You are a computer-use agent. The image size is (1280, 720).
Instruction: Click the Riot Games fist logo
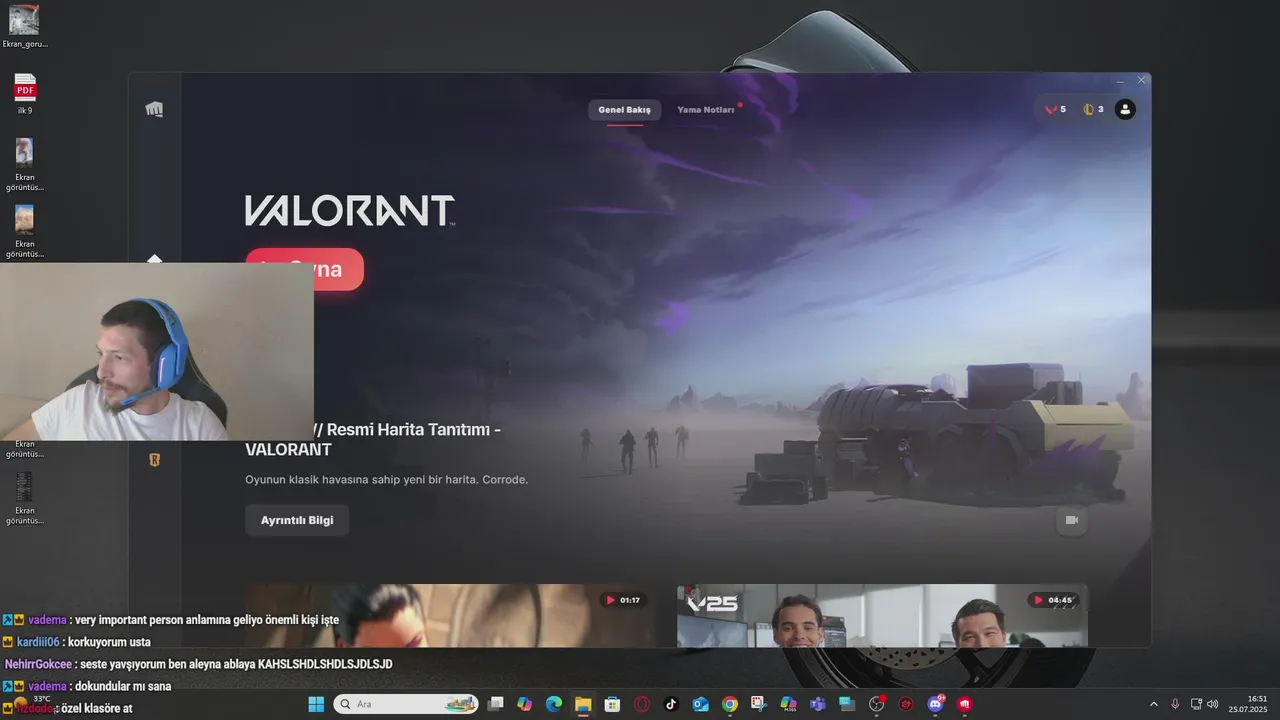[154, 109]
